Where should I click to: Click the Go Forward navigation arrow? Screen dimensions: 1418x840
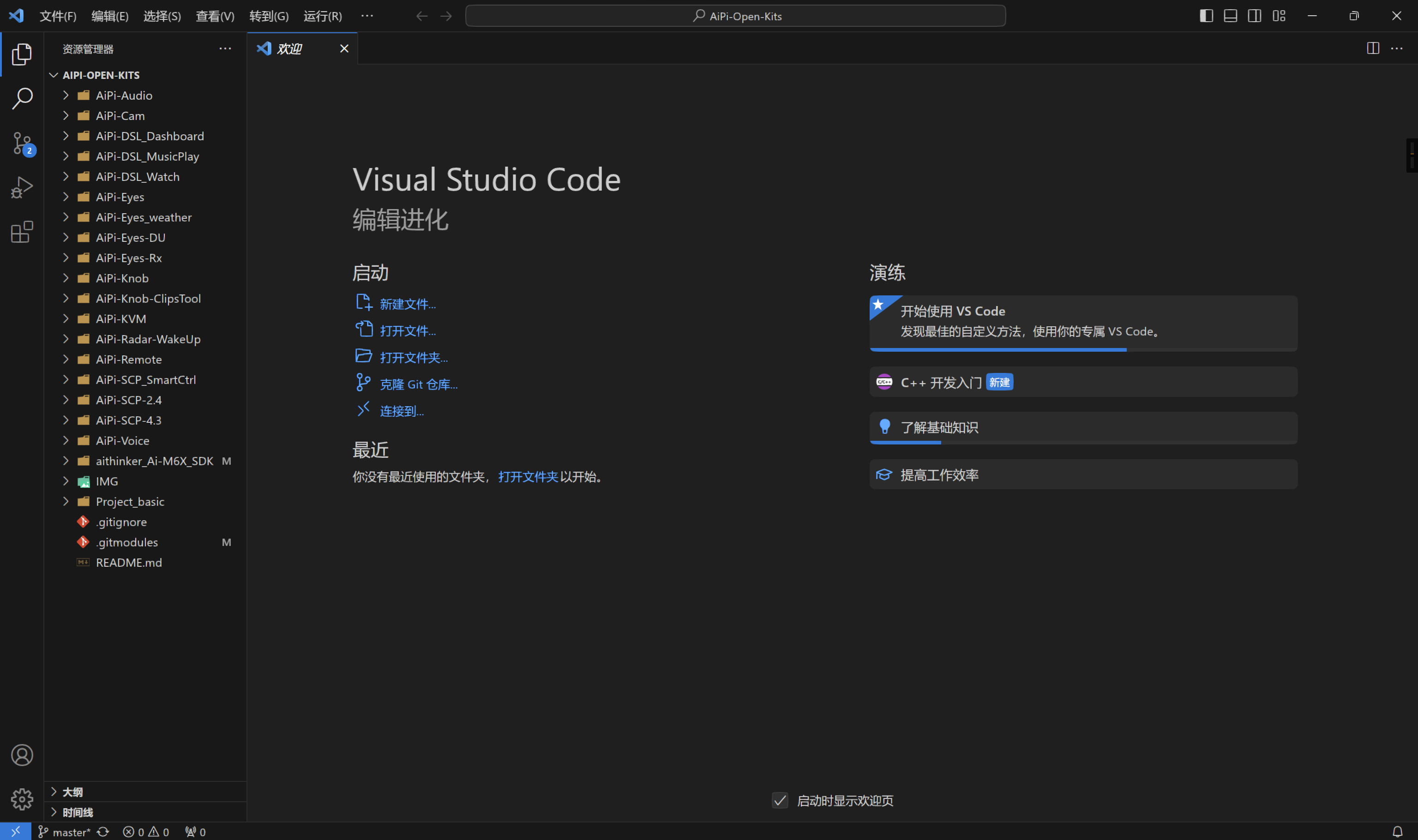446,16
